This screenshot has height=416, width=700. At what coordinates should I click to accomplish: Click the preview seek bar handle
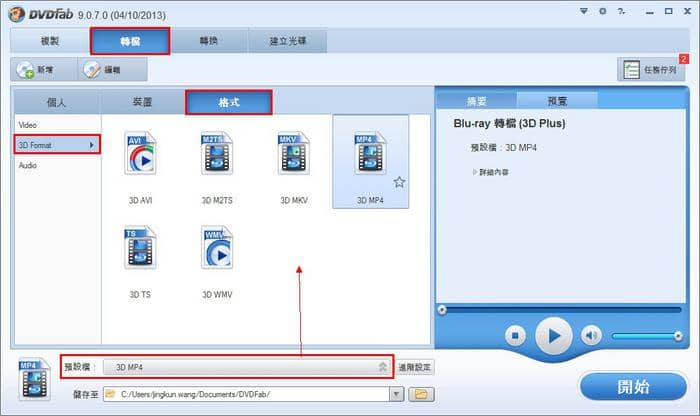[442, 309]
